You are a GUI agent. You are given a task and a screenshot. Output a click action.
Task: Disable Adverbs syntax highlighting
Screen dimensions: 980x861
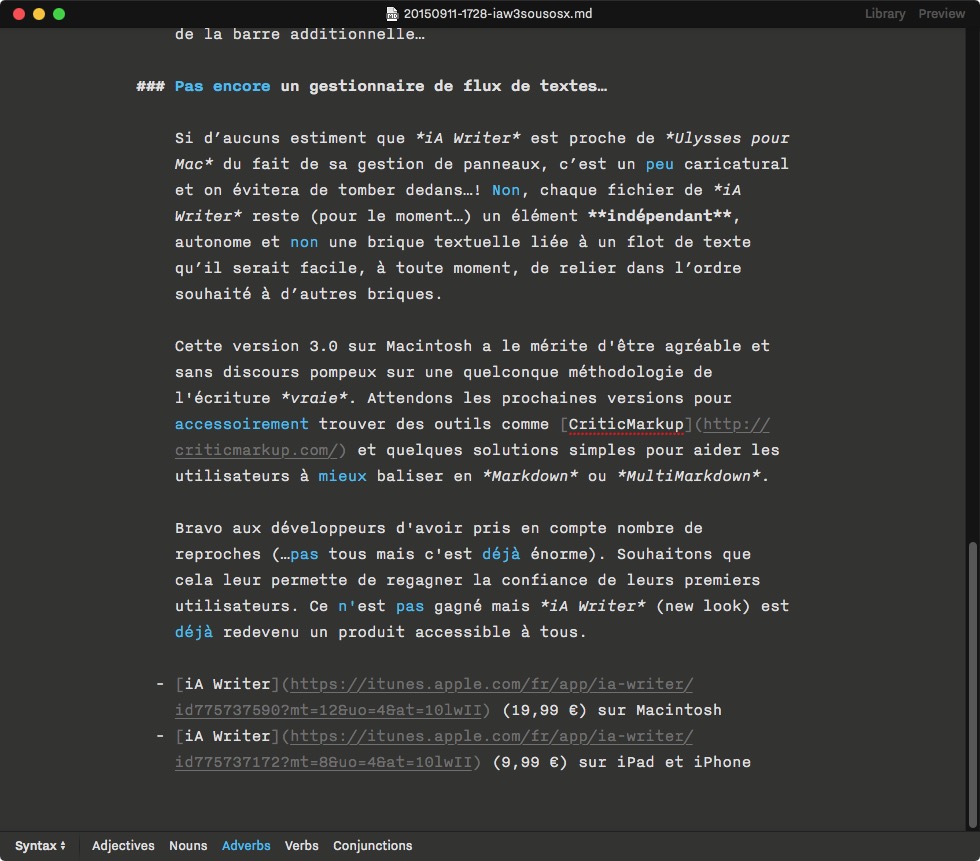(246, 845)
